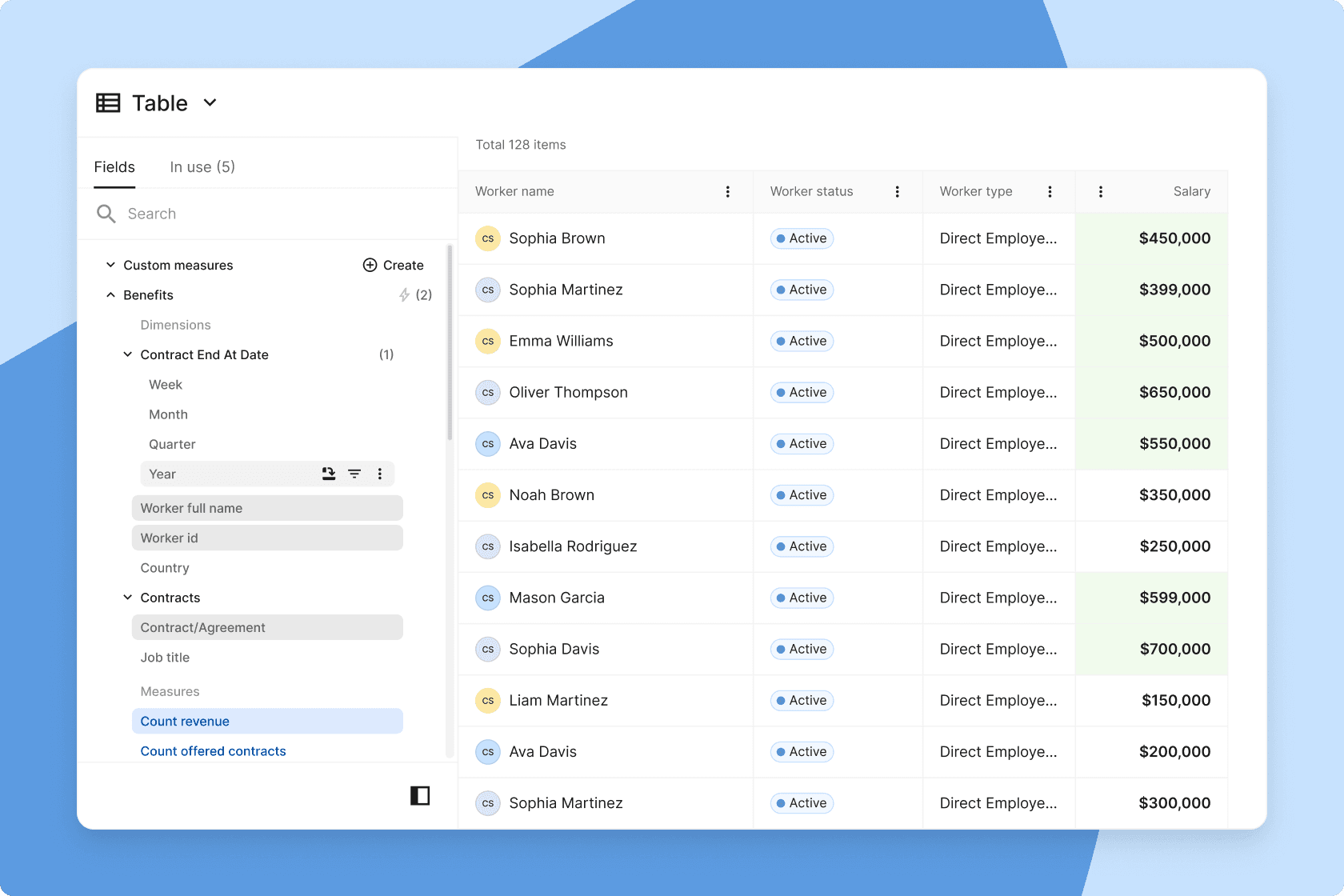Open the Count offered contracts measure

coord(213,750)
